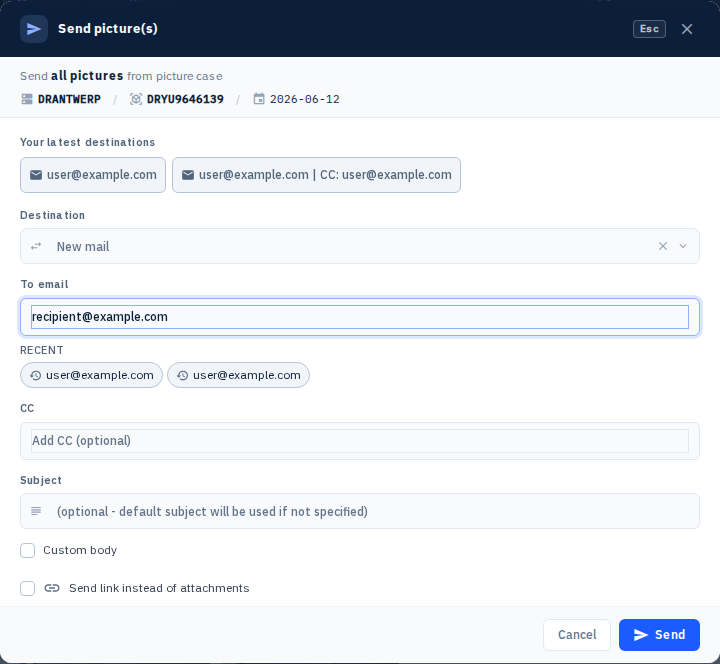
Task: Click 'Send all pictures from picture case' text
Action: pos(121,76)
